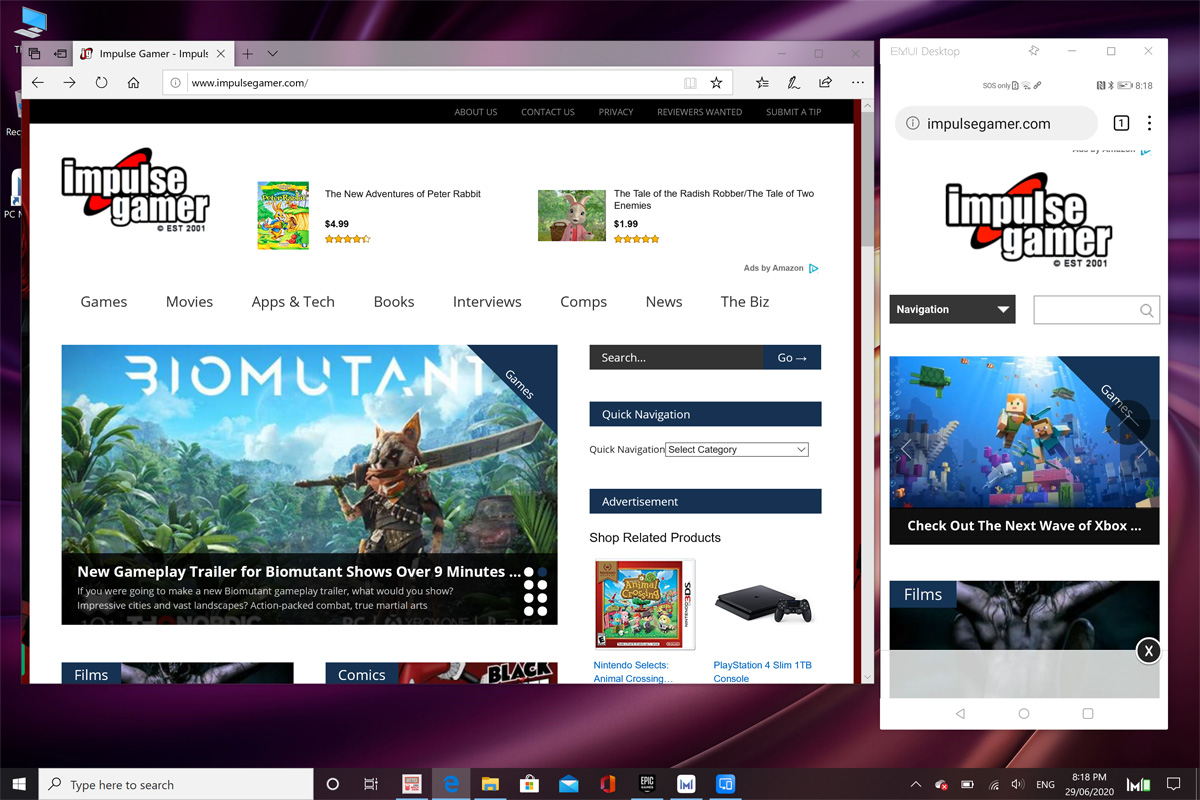Tap Android home circle in EMUI window
The width and height of the screenshot is (1200, 800).
tap(1024, 714)
